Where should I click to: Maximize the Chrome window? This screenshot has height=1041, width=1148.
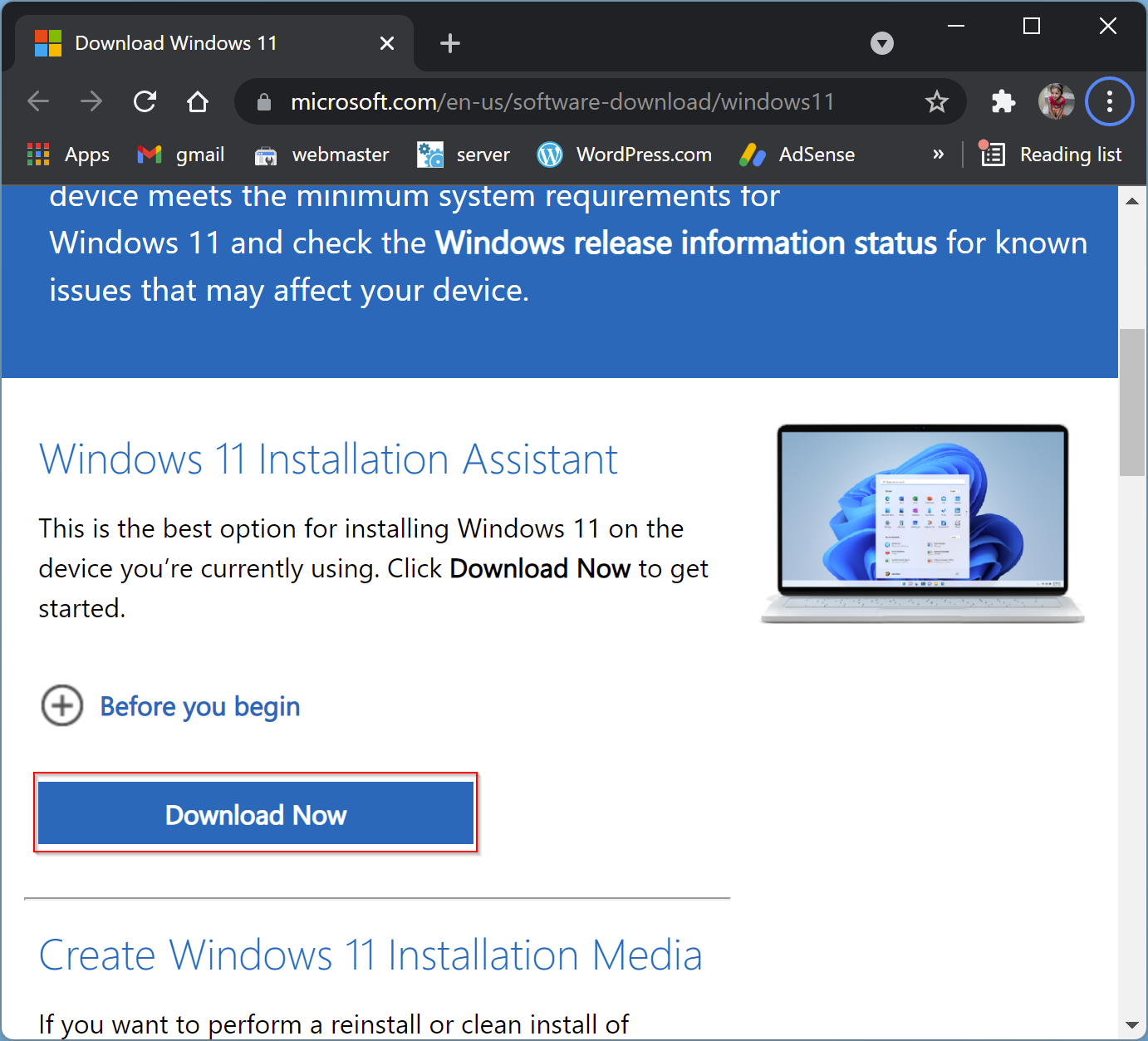1032,26
